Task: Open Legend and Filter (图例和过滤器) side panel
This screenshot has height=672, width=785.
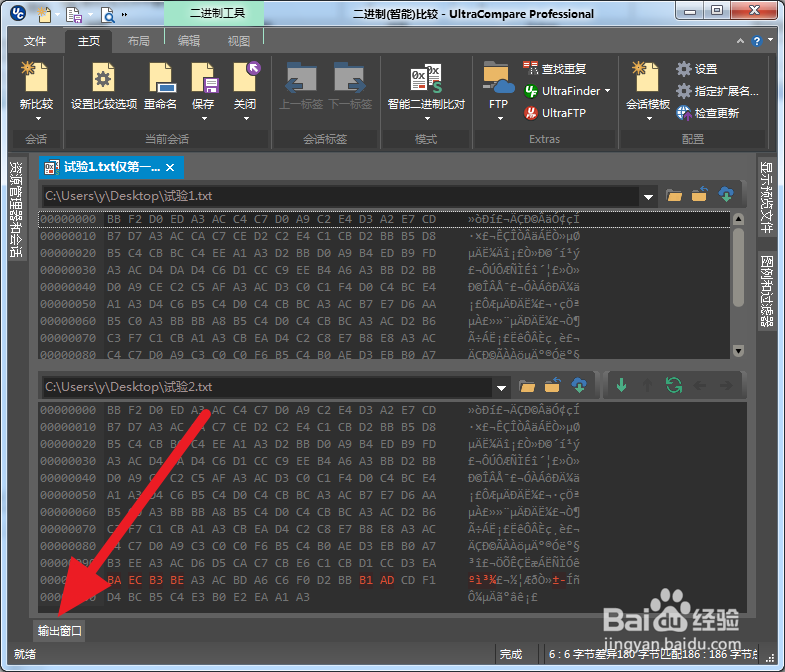Action: click(x=766, y=290)
